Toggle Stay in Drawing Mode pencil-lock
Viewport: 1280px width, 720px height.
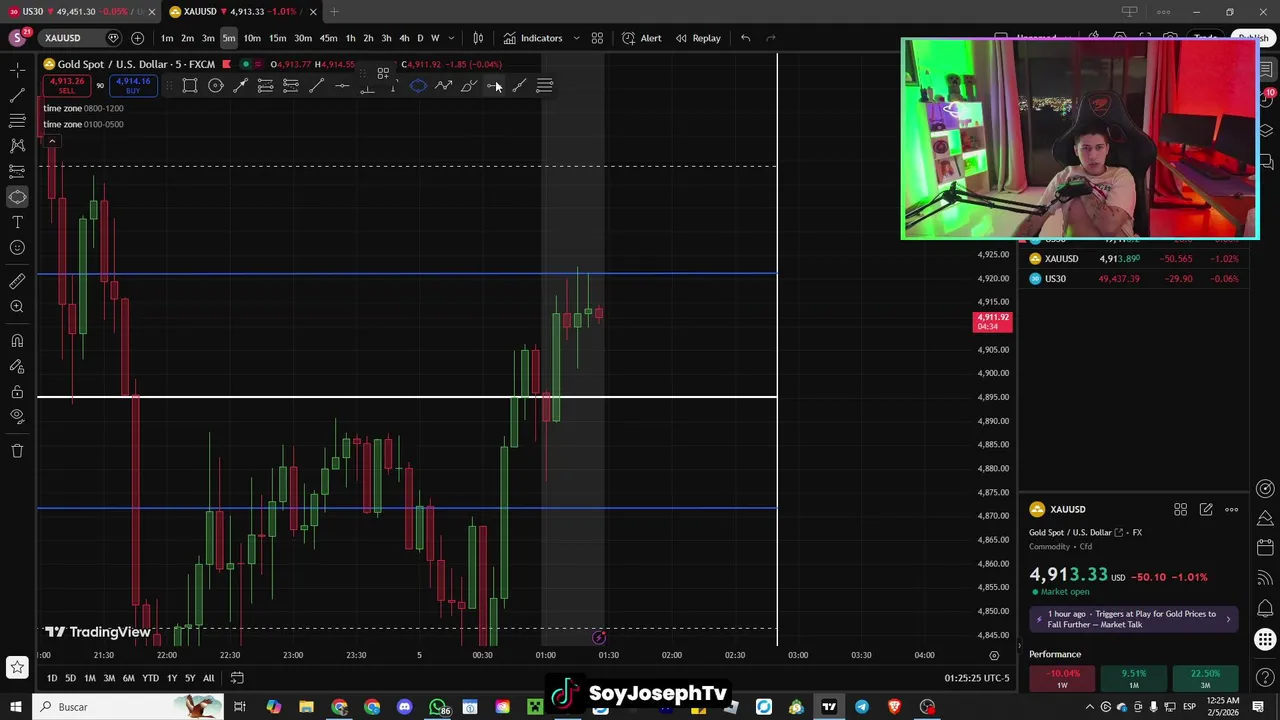[17, 366]
